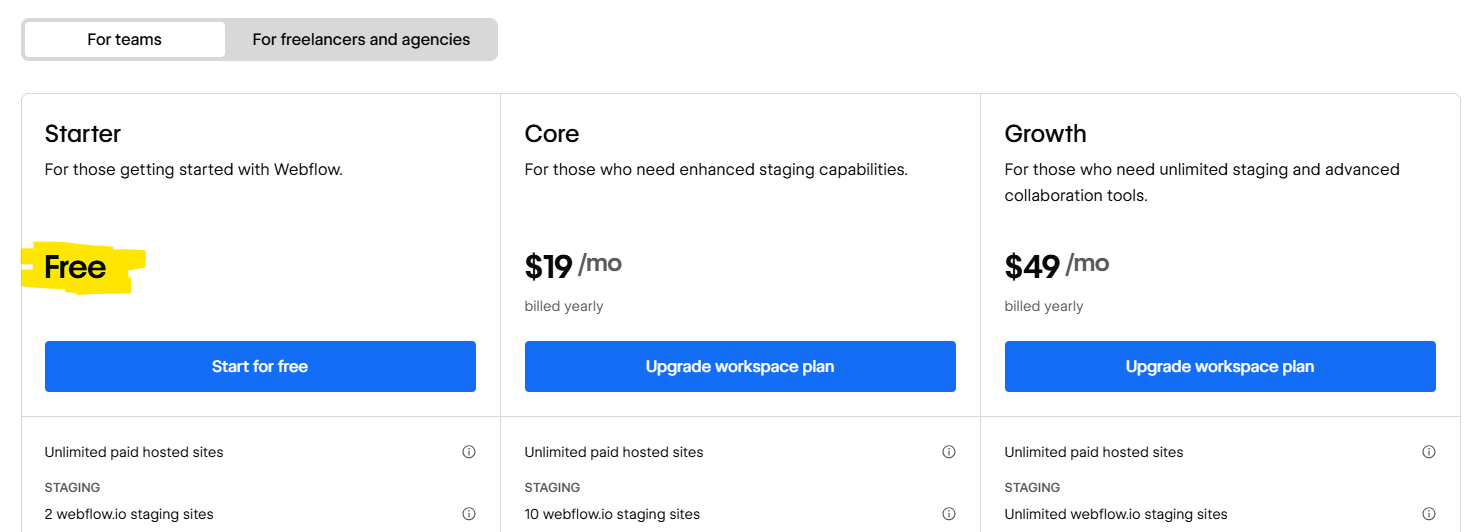Click the $49 /mo price
This screenshot has width=1481, height=532.
1056,266
